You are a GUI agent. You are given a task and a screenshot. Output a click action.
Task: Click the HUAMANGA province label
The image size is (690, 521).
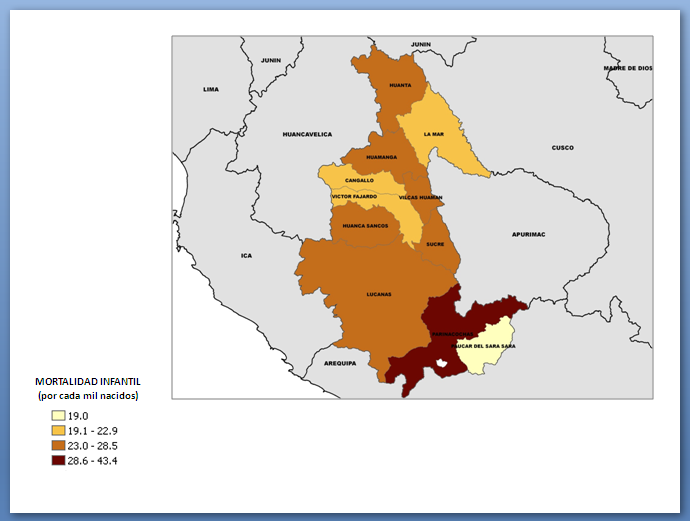tap(382, 158)
